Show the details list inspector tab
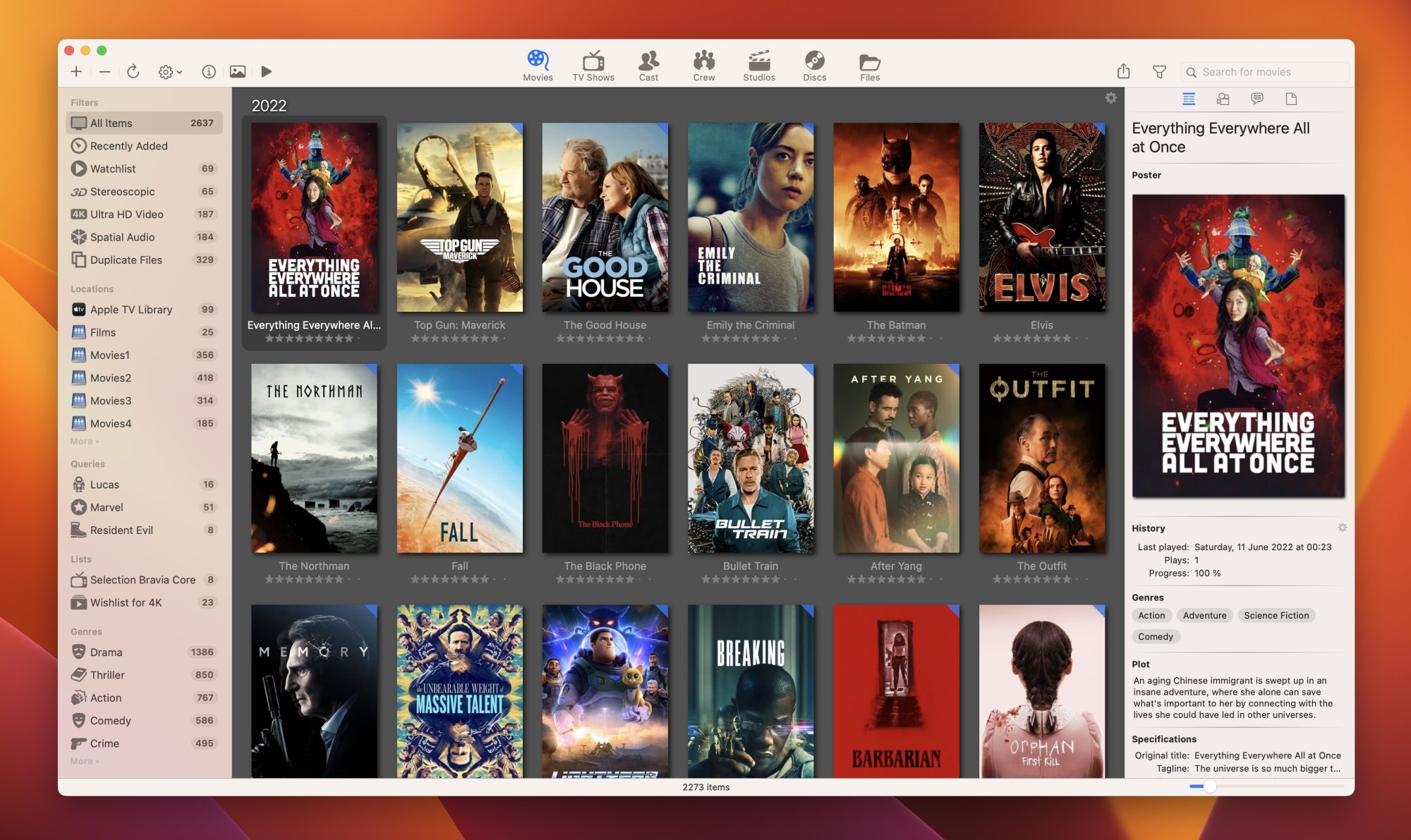The height and width of the screenshot is (840, 1411). (1189, 99)
